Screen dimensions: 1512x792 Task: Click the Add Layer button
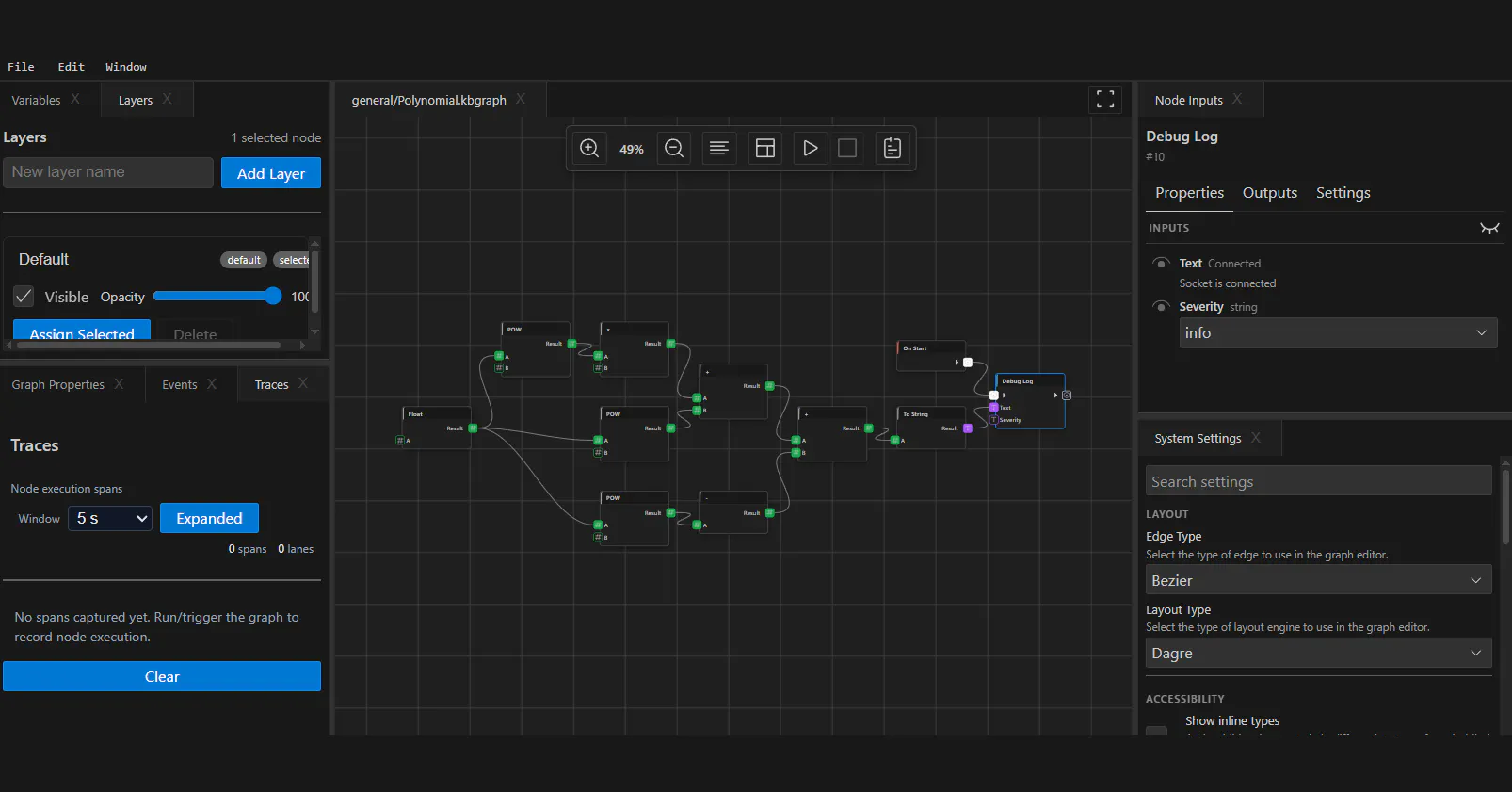pos(271,173)
